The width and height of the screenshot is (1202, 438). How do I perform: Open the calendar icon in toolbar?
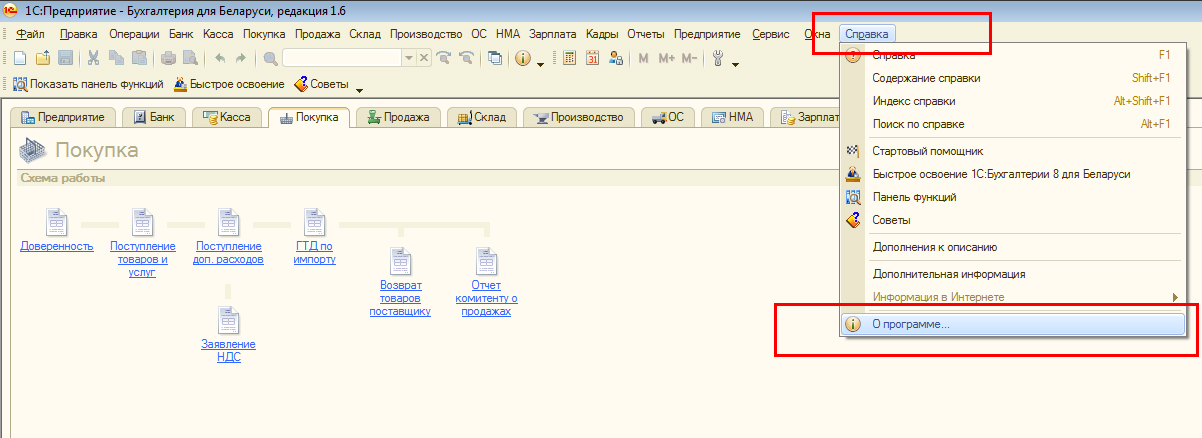tap(592, 59)
